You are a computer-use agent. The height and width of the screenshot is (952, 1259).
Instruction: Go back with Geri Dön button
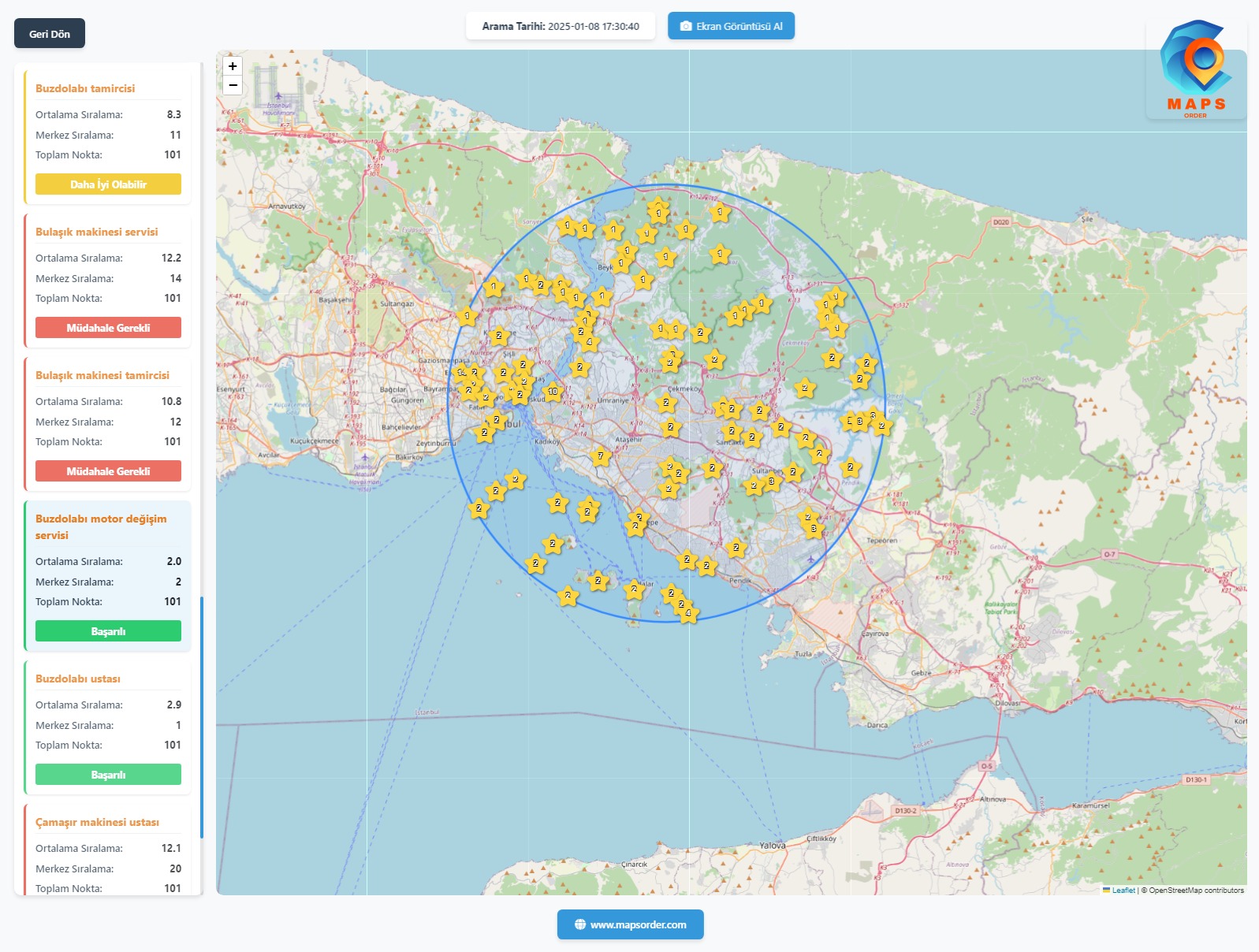click(x=50, y=34)
